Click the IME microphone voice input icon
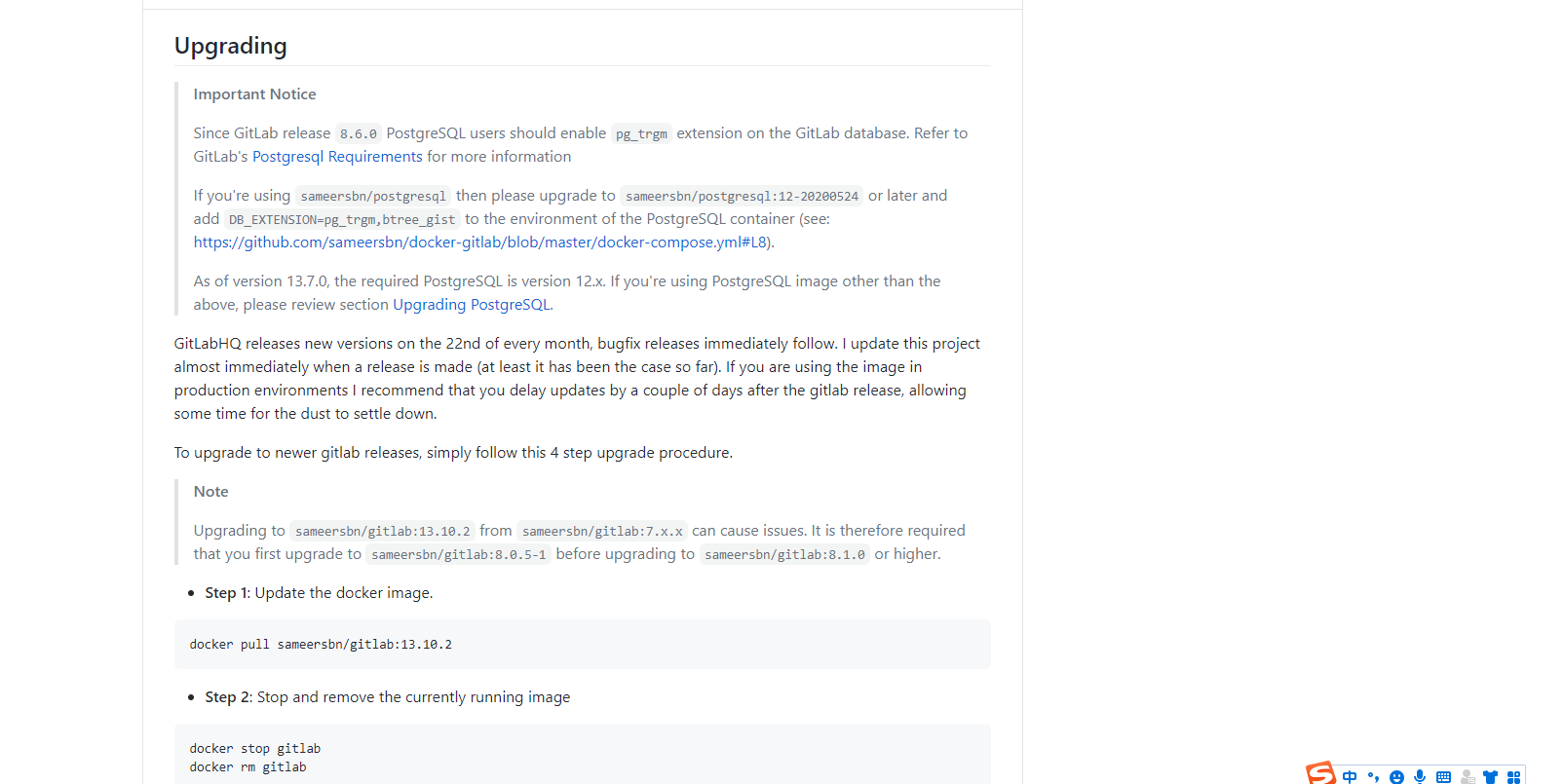 1420,776
